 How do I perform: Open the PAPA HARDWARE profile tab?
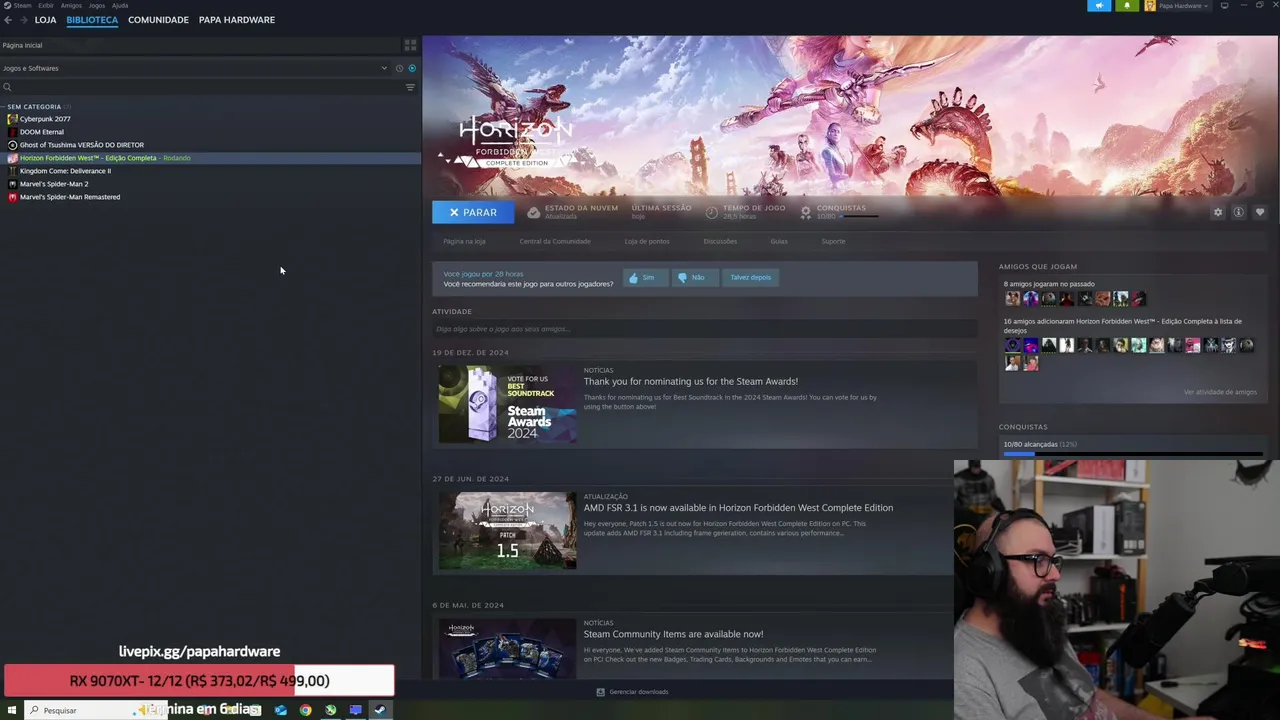[x=237, y=20]
